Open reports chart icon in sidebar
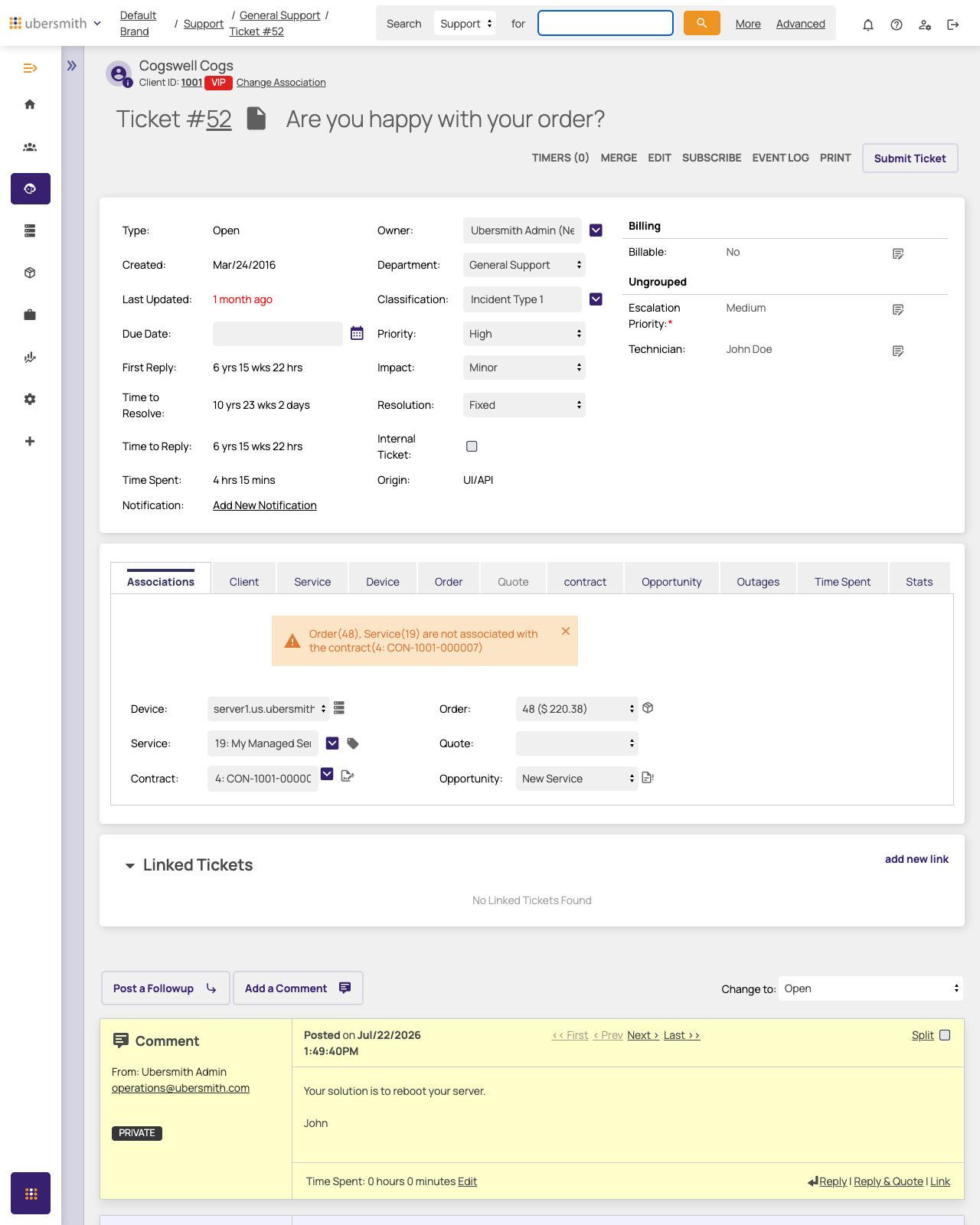This screenshot has width=980, height=1225. point(30,357)
